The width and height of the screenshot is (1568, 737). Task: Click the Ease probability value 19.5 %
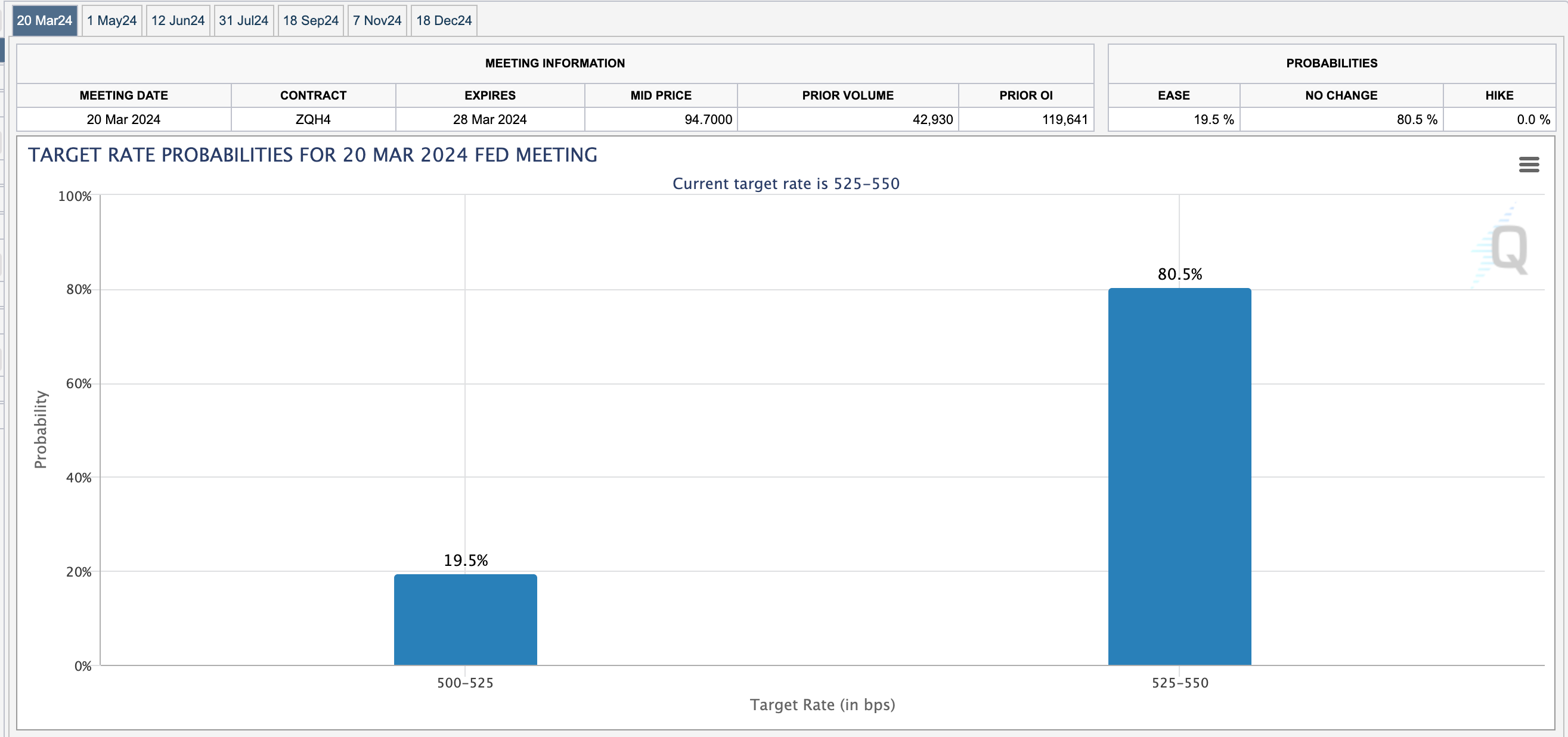[1213, 119]
